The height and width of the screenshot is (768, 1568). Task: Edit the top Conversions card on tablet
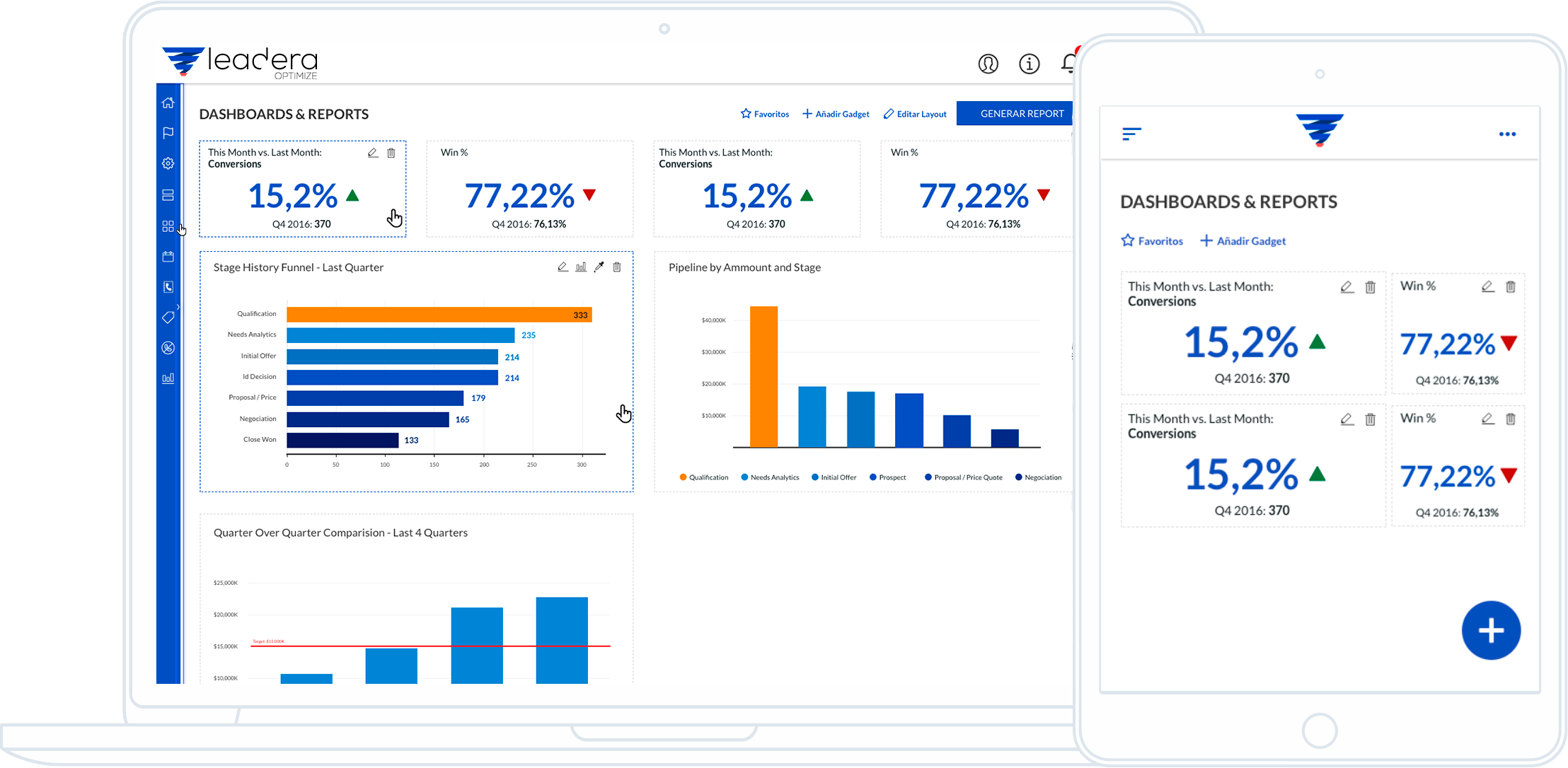[1347, 287]
